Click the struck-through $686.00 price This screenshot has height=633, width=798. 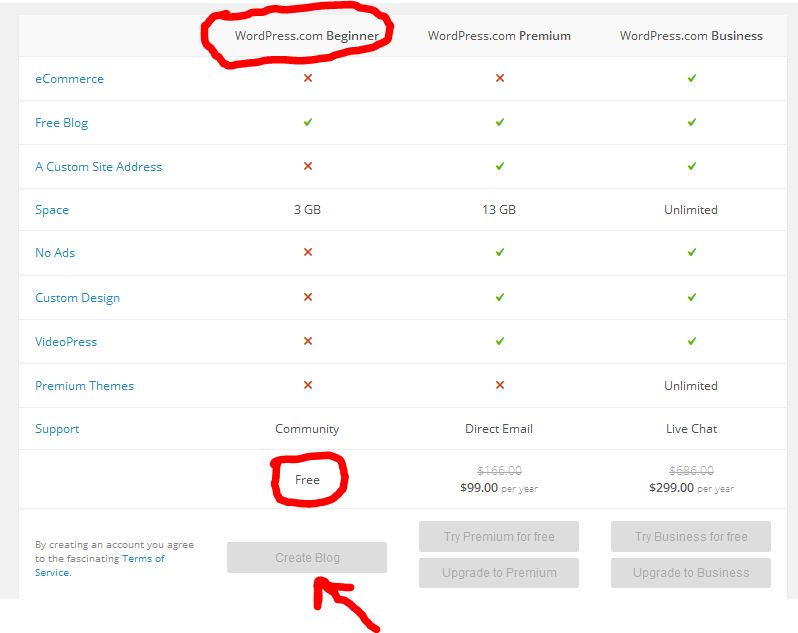pos(691,471)
